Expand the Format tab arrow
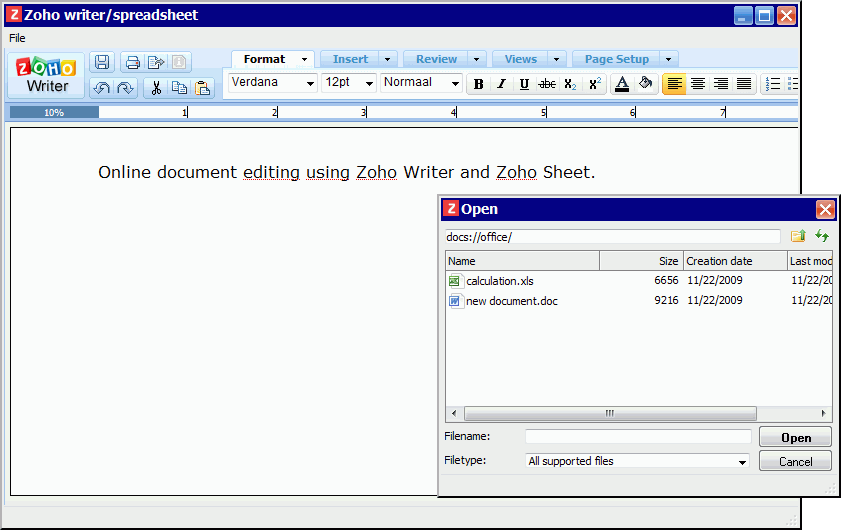Image resolution: width=841 pixels, height=530 pixels. click(x=304, y=59)
